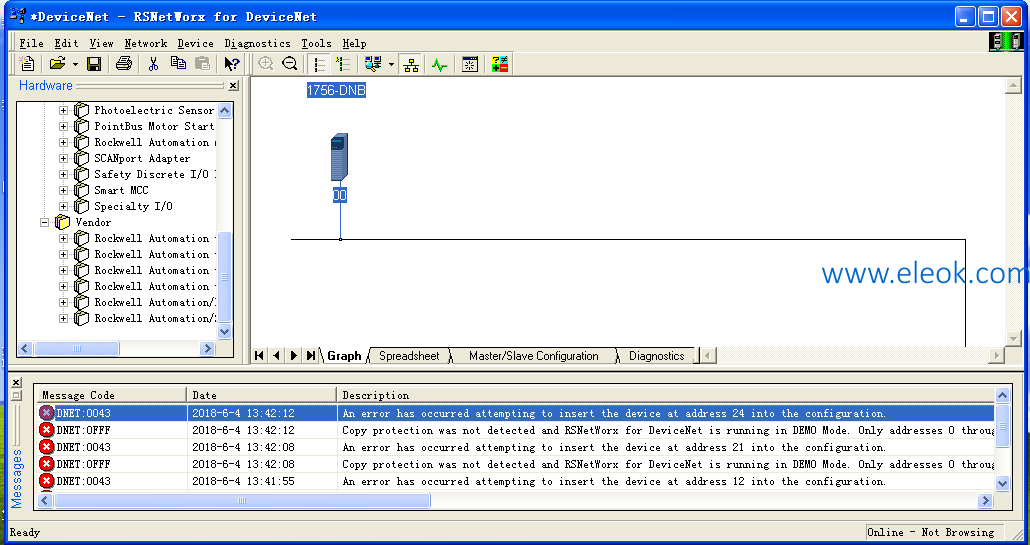Image resolution: width=1030 pixels, height=545 pixels.
Task: Switch to the Spreadsheet tab
Action: pyautogui.click(x=409, y=356)
